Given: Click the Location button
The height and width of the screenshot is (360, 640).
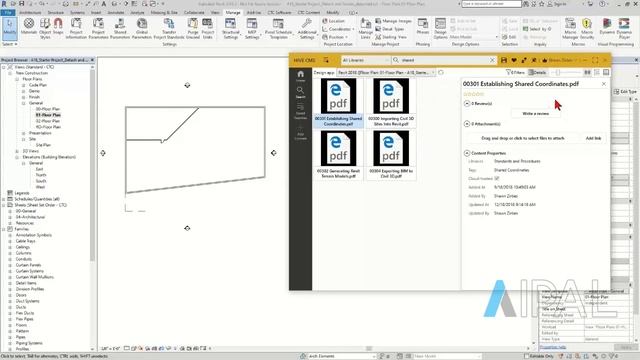Looking at the screenshot, I should [333, 21].
